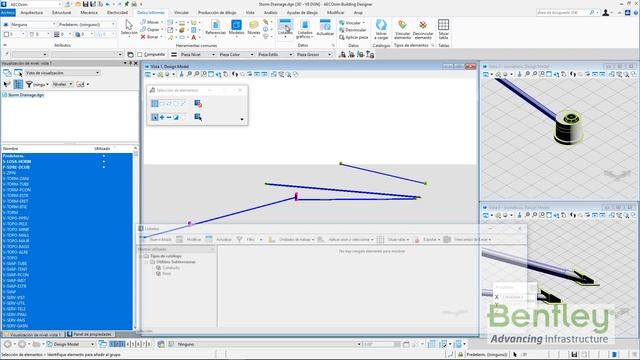The width and height of the screenshot is (640, 360).
Task: Click the Filtro funnel icon in Listados
Action: tap(240, 239)
